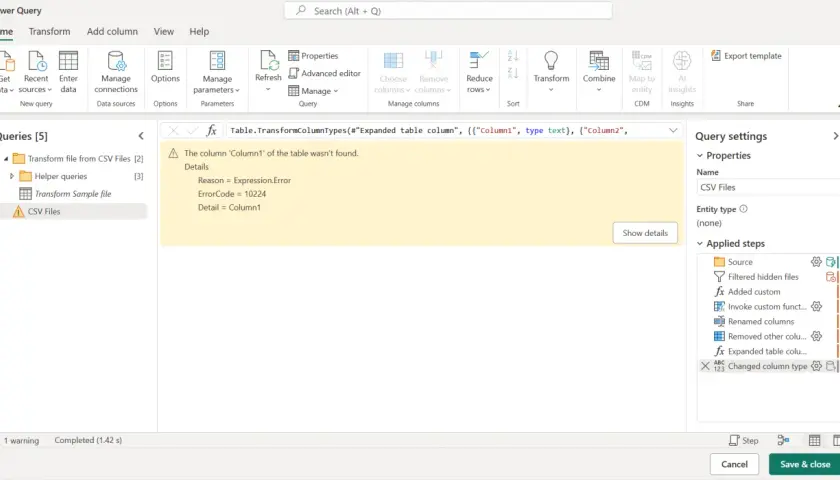Sort descending Z to A
The height and width of the screenshot is (480, 840).
(513, 73)
